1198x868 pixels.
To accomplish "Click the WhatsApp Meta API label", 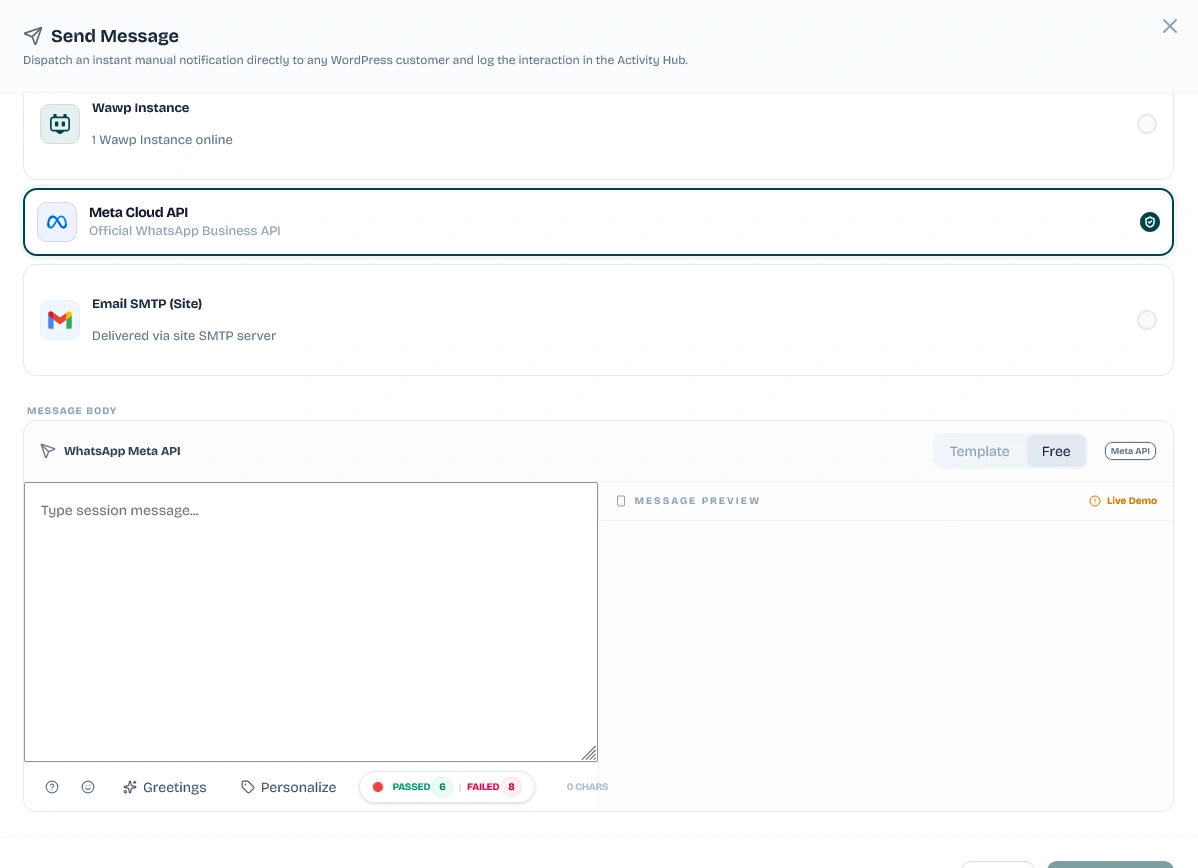I will [122, 451].
